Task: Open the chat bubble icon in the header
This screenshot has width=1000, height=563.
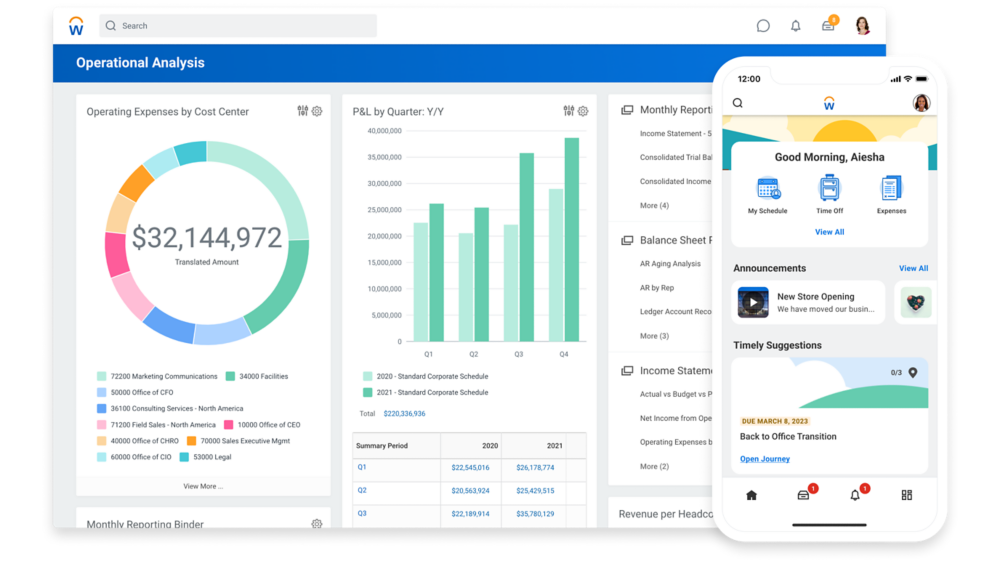Action: point(763,26)
